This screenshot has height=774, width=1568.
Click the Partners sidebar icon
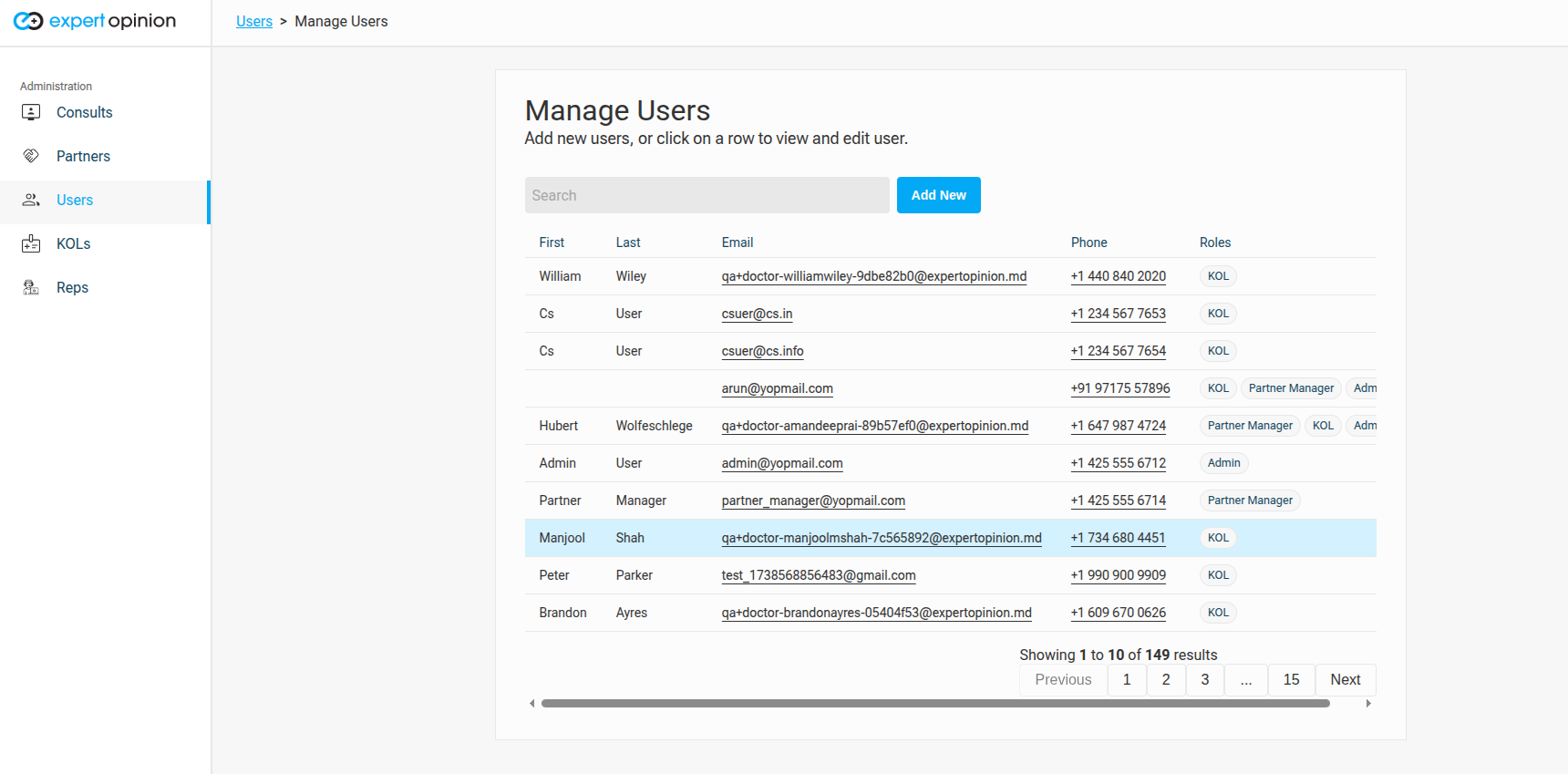(x=31, y=156)
